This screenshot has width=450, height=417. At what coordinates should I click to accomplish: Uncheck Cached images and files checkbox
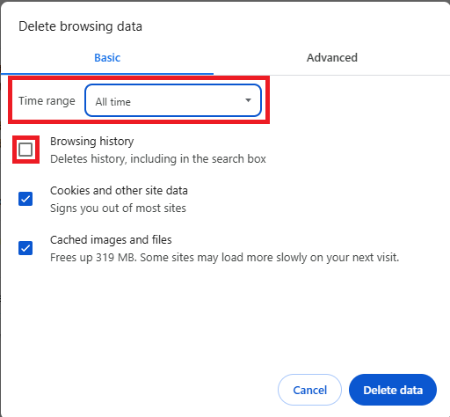point(26,248)
